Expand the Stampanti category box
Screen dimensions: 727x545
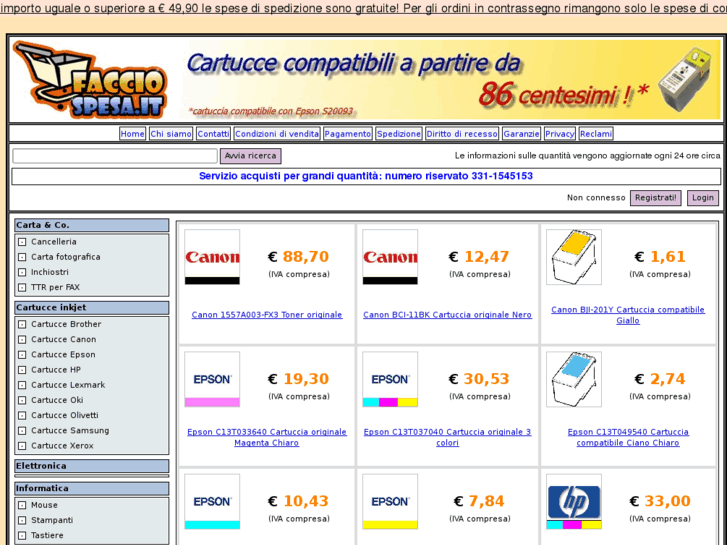pos(22,520)
